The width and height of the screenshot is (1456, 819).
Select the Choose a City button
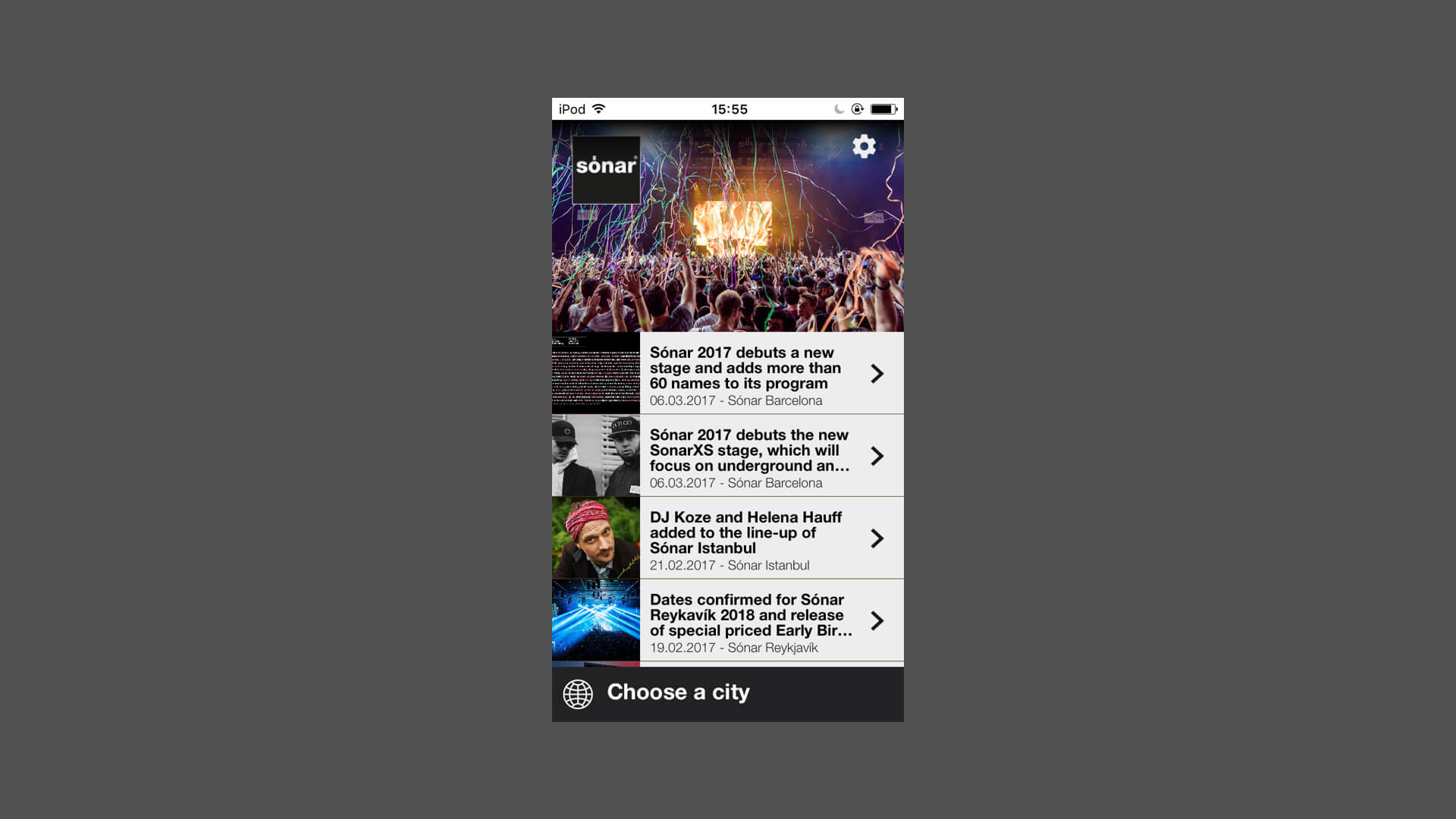point(727,692)
